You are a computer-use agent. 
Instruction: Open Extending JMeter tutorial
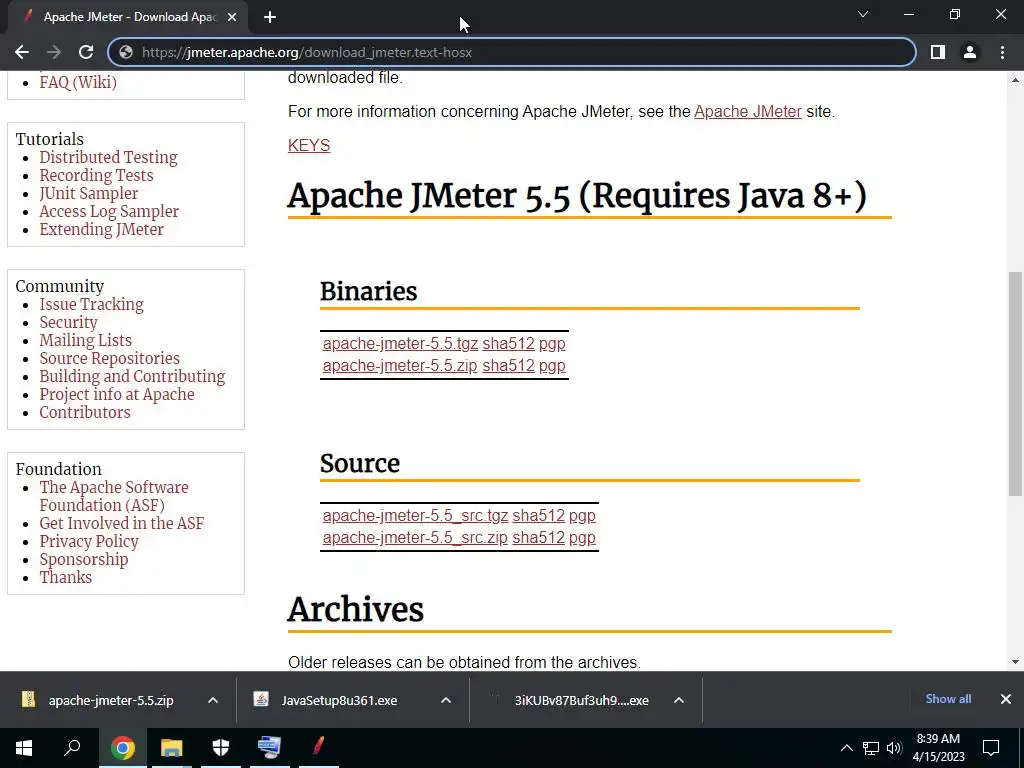point(101,229)
